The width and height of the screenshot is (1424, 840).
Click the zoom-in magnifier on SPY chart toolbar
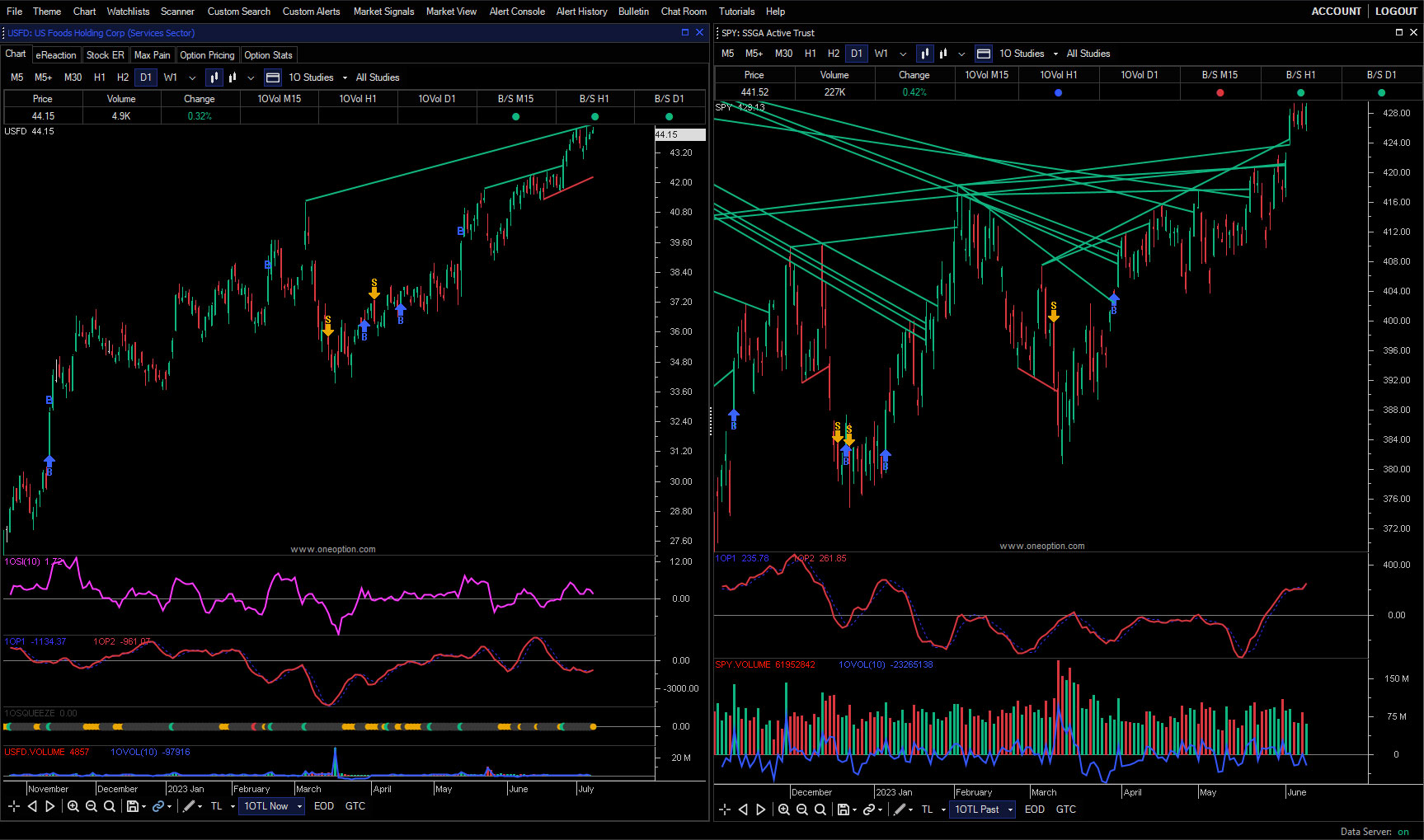click(783, 809)
